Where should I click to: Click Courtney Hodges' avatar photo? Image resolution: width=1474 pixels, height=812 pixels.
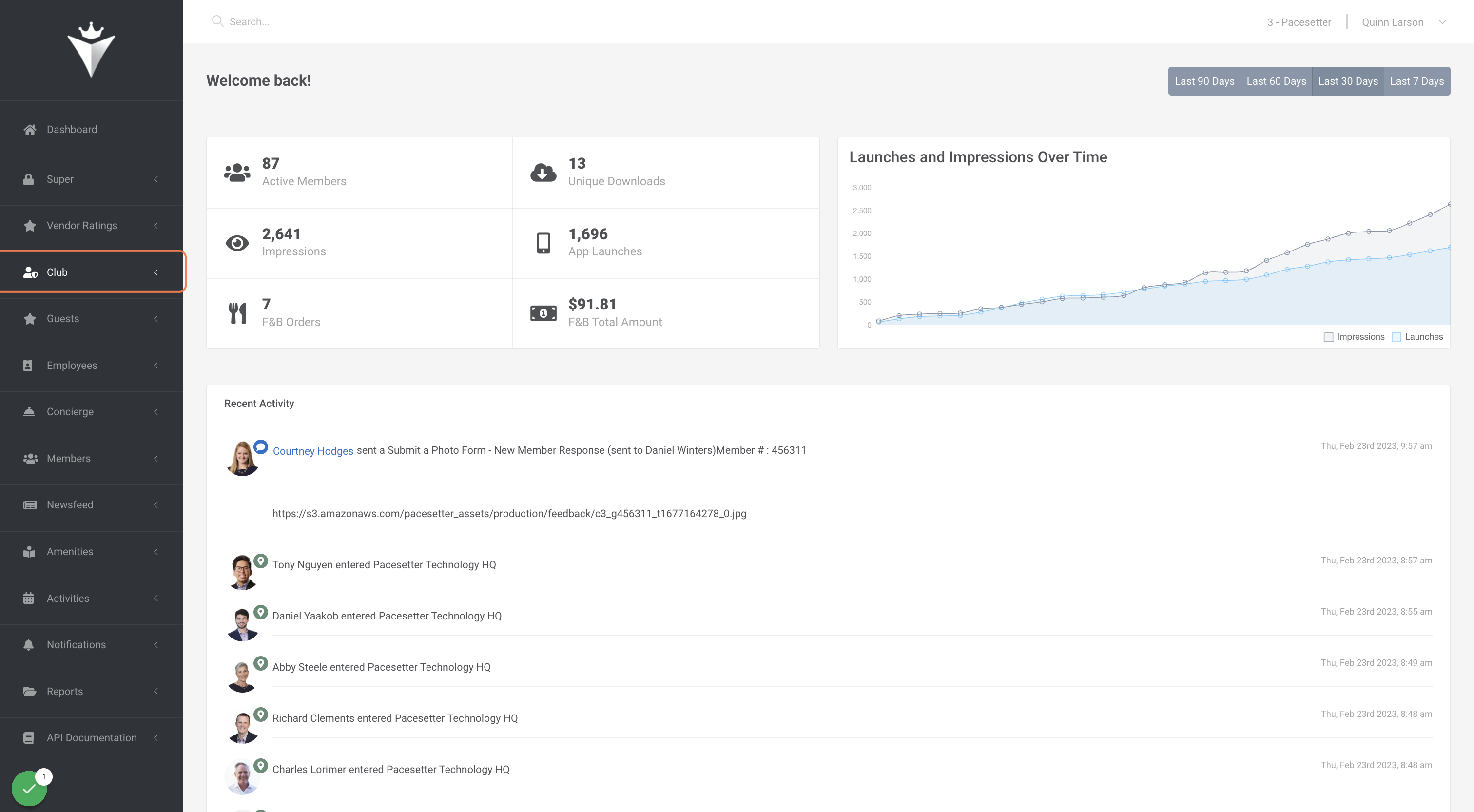pos(243,458)
